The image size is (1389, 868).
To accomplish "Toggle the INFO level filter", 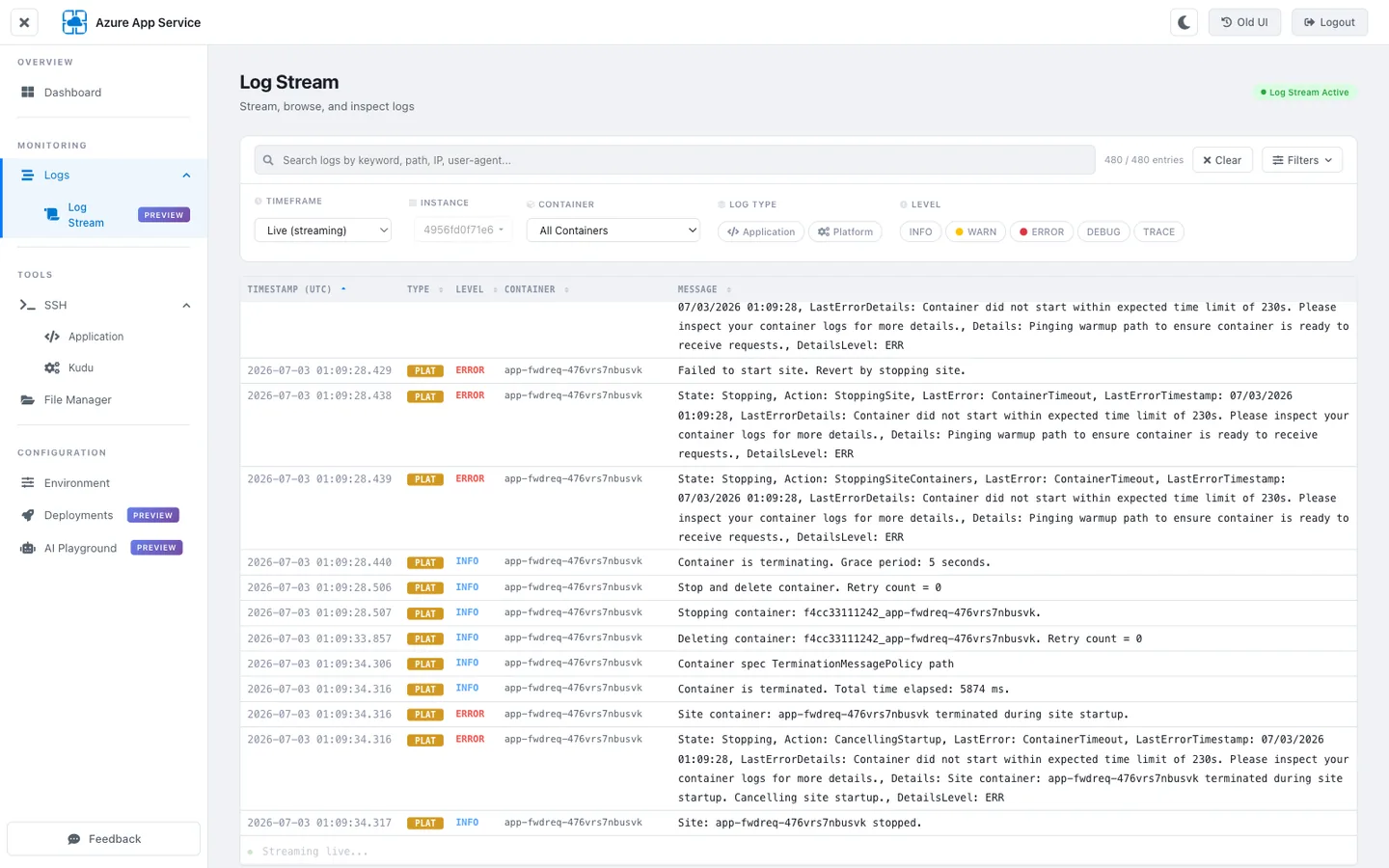I will (x=920, y=231).
